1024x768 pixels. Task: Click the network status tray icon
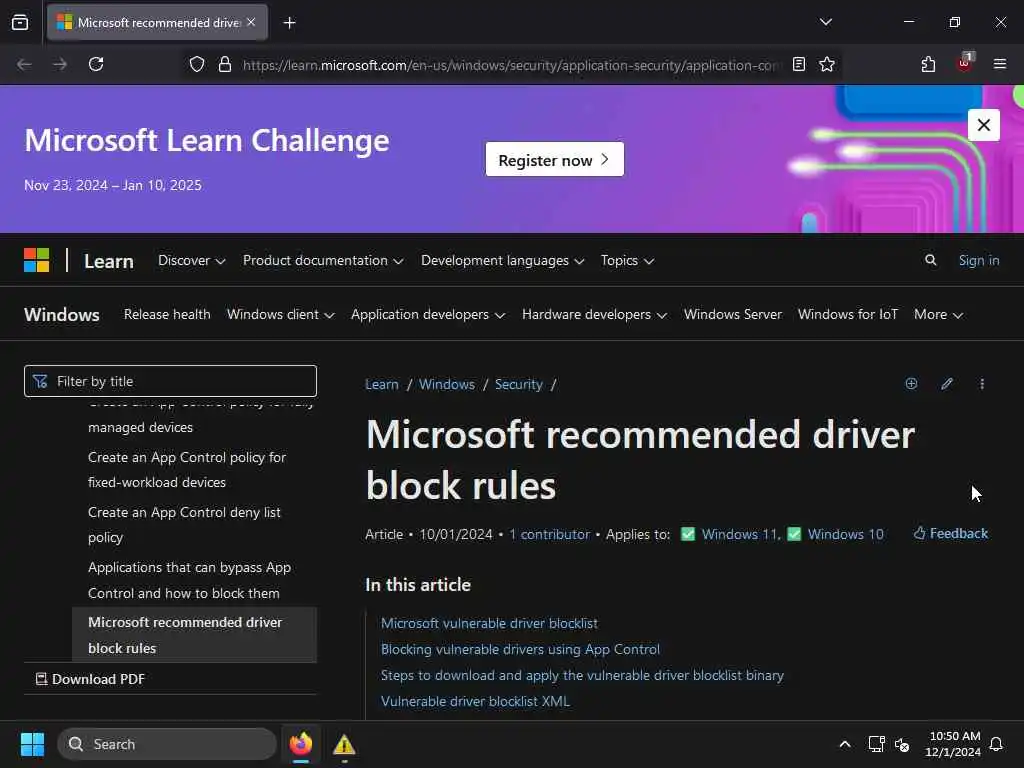(876, 744)
